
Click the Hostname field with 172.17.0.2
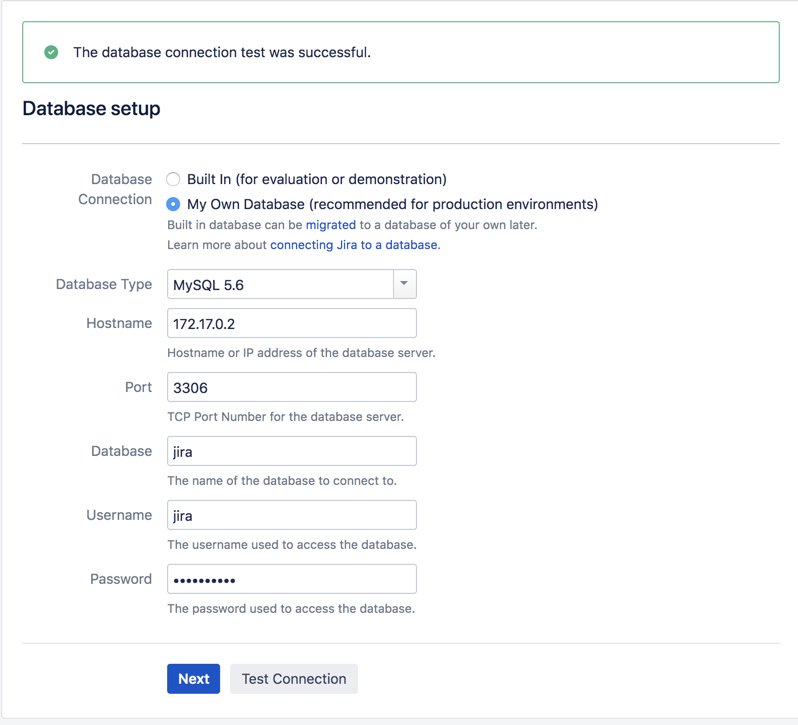coord(291,323)
